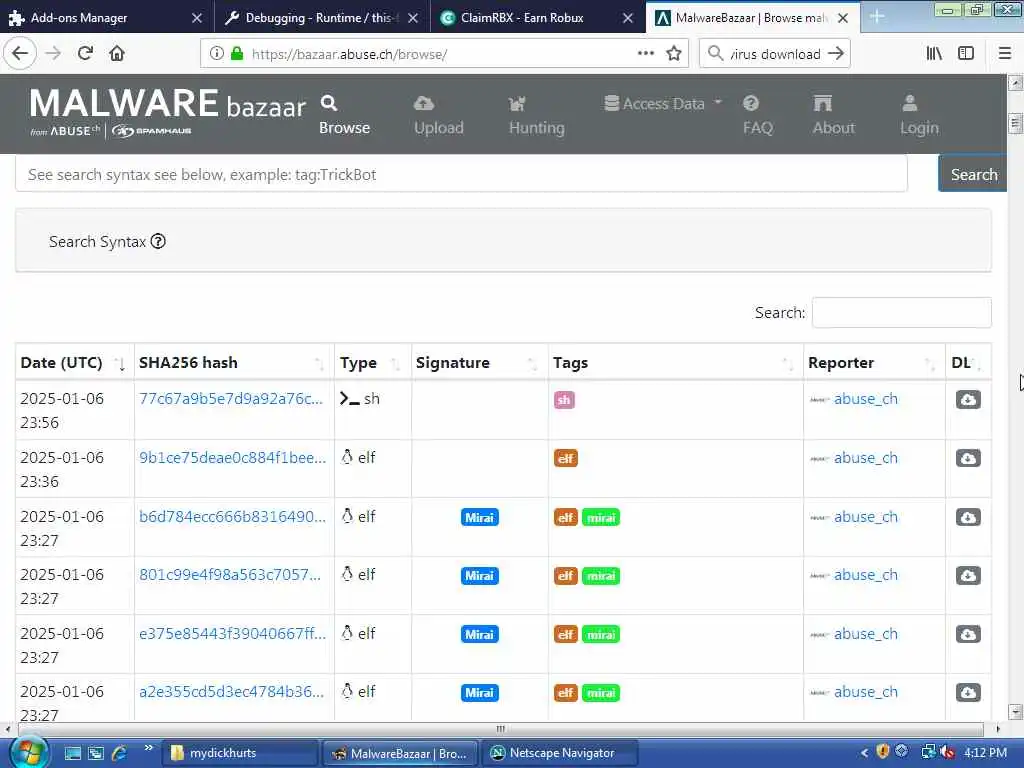The image size is (1024, 768).
Task: Sort table by Date (UTC)
Action: tap(72, 362)
